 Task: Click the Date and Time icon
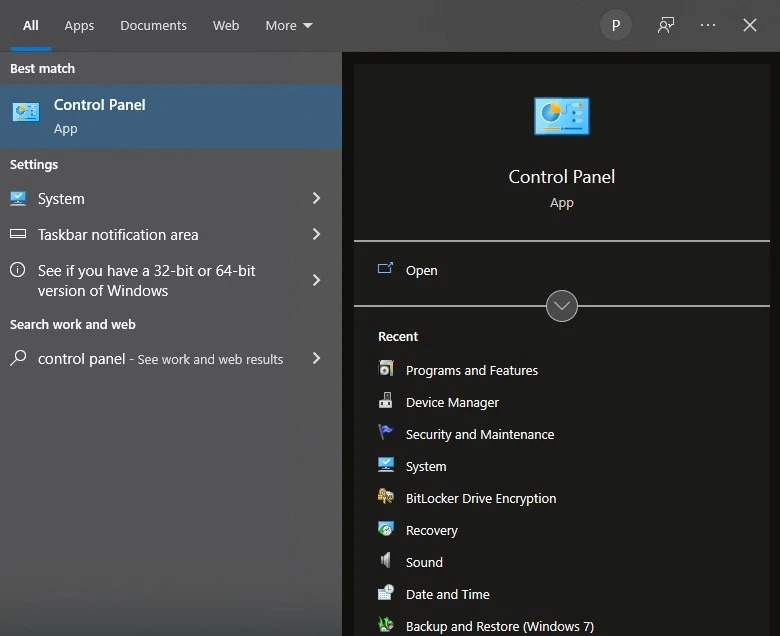click(386, 594)
